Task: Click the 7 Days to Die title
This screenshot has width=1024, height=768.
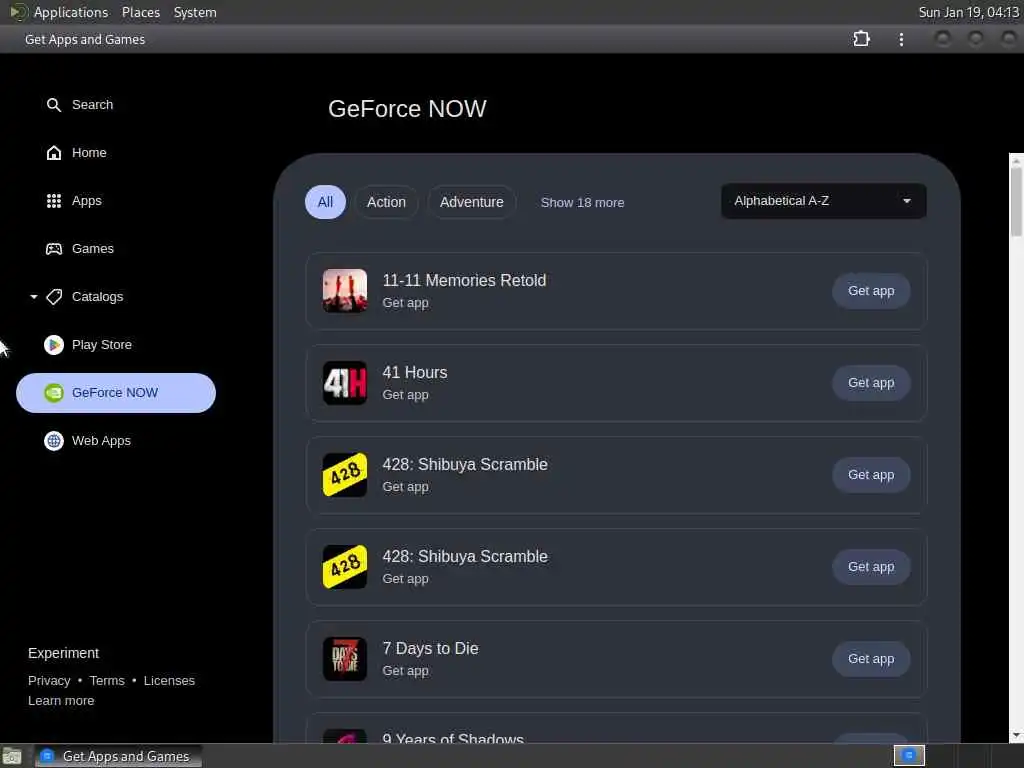Action: coord(430,648)
